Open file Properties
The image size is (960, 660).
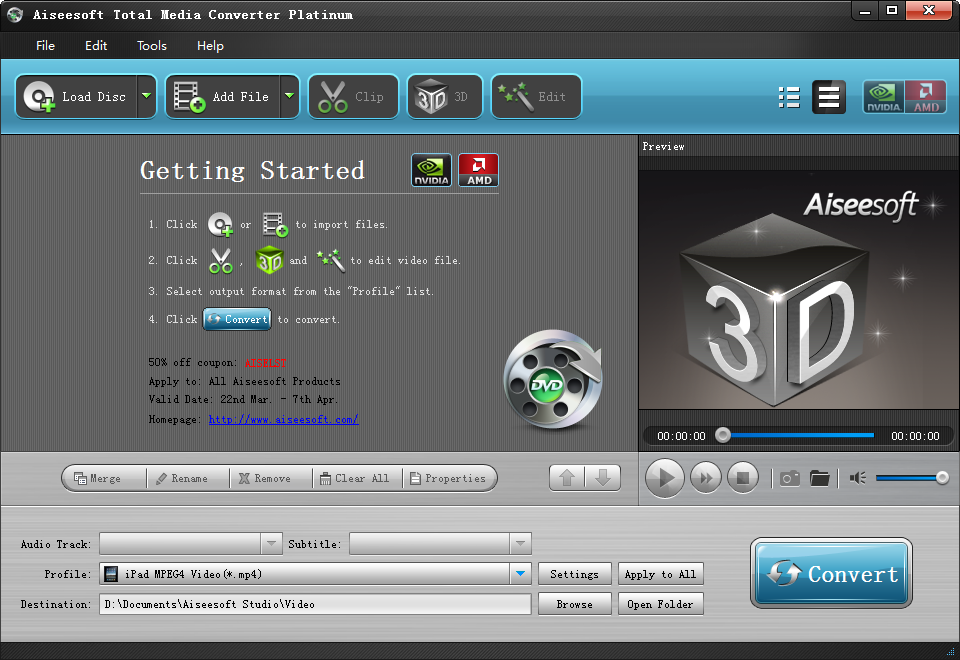click(x=449, y=478)
